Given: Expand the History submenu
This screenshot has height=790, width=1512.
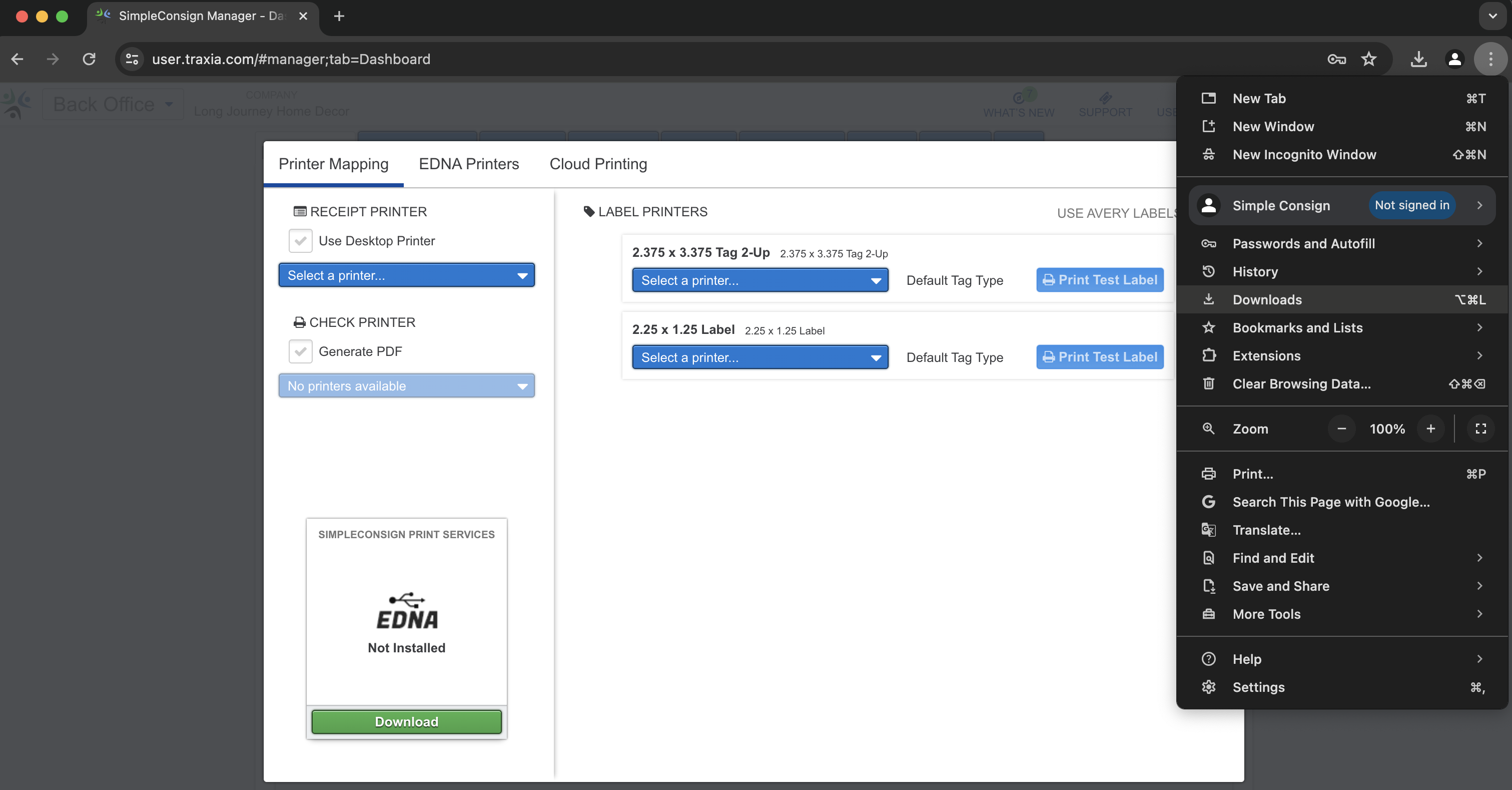Looking at the screenshot, I should pos(1342,271).
